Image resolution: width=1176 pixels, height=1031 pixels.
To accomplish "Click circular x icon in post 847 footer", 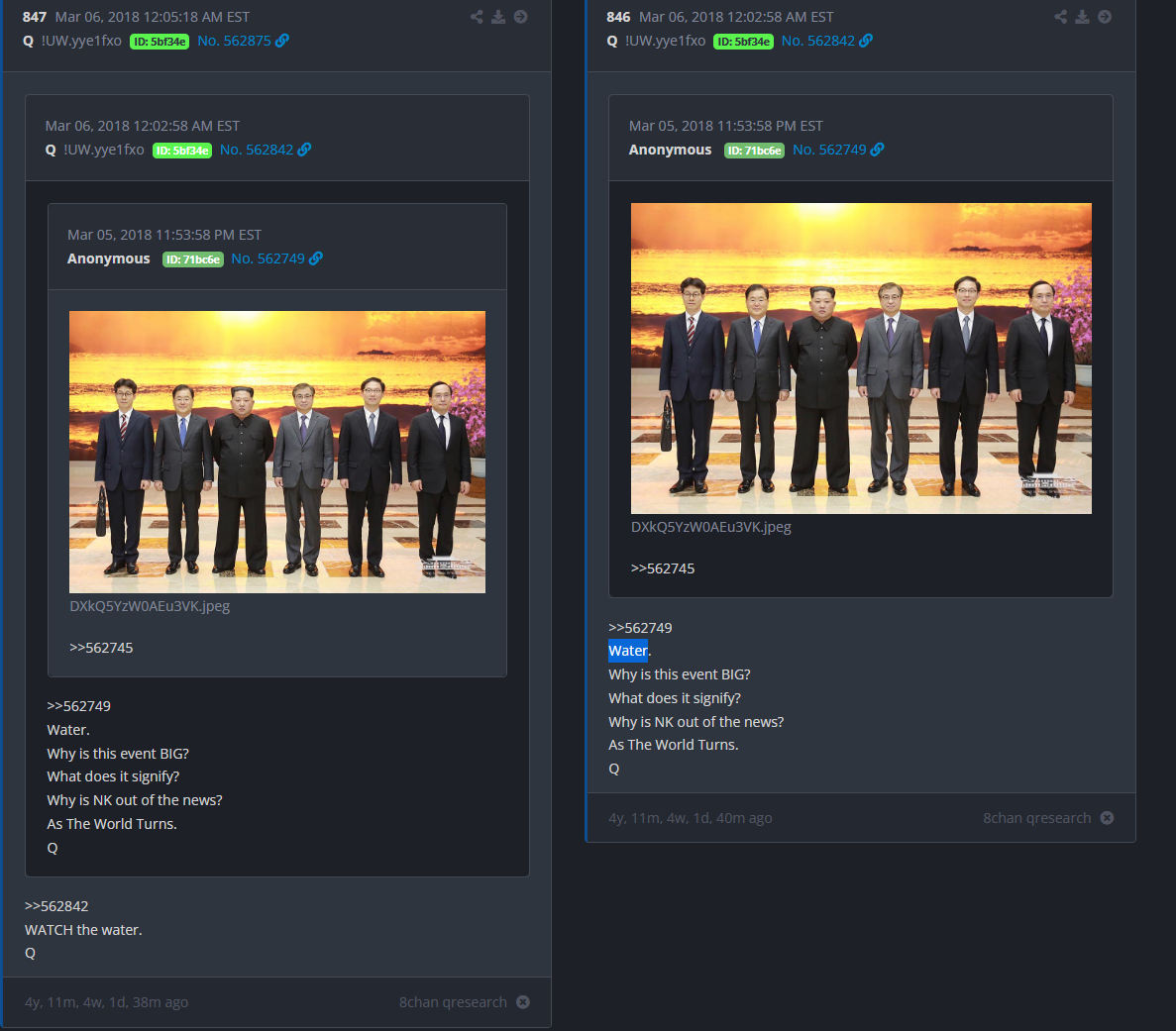I will coord(523,1001).
